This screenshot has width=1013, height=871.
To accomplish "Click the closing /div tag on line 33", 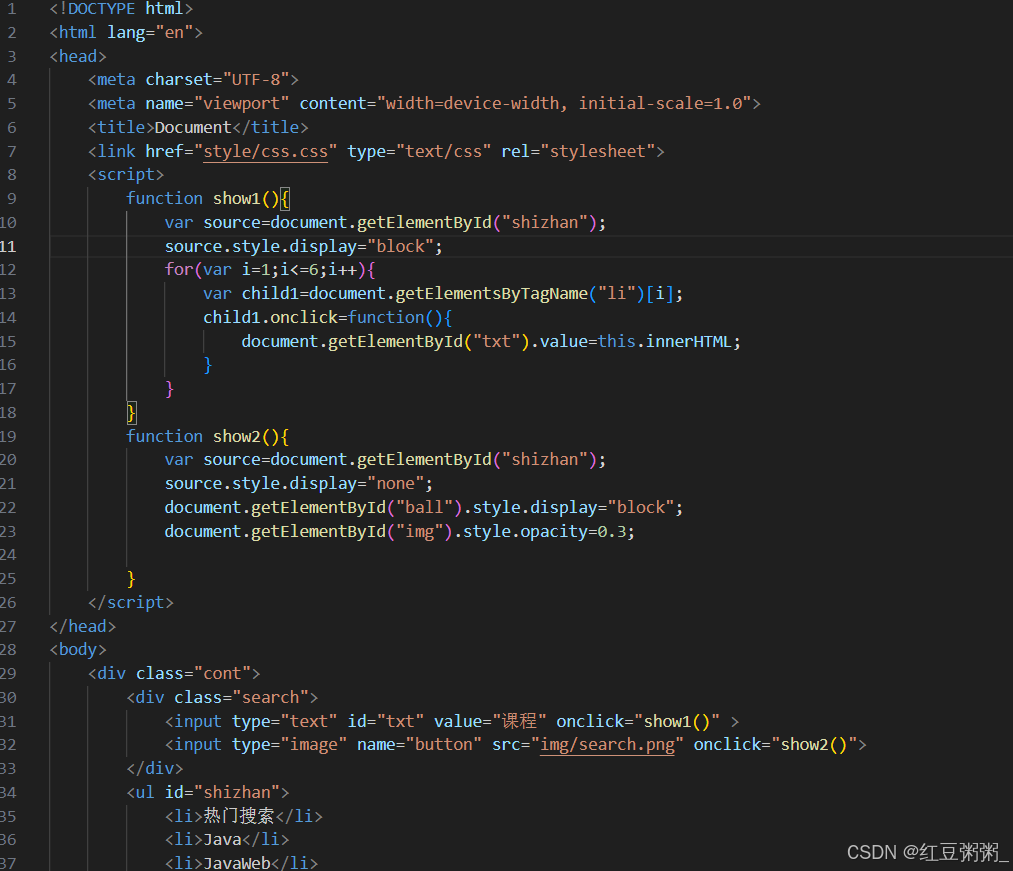I will click(x=154, y=768).
